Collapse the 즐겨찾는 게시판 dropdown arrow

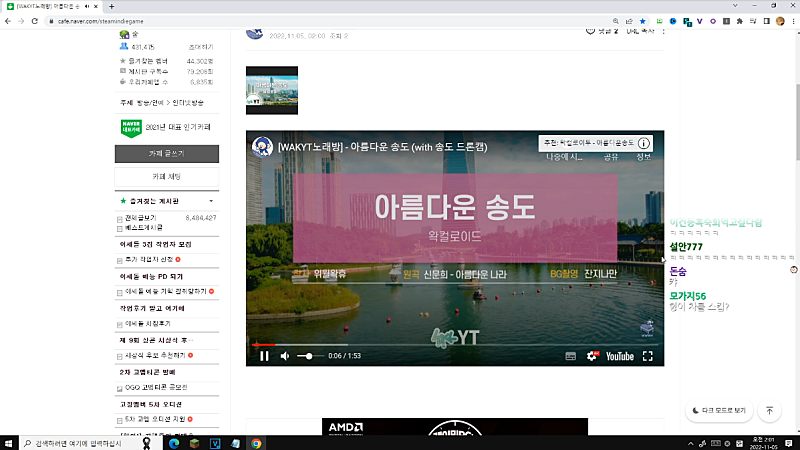pyautogui.click(x=213, y=201)
